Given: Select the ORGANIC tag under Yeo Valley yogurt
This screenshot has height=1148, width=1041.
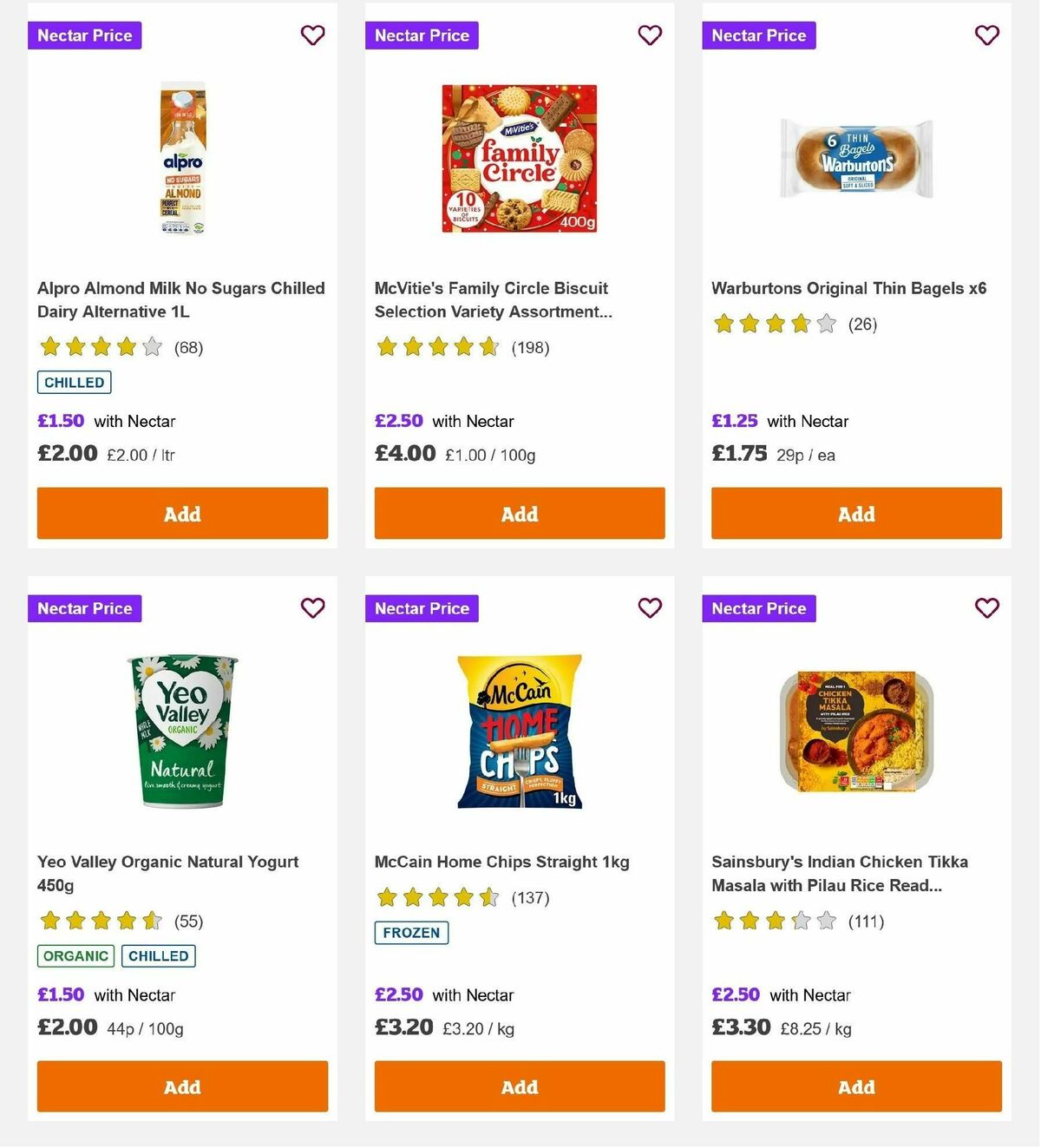Looking at the screenshot, I should pyautogui.click(x=75, y=955).
